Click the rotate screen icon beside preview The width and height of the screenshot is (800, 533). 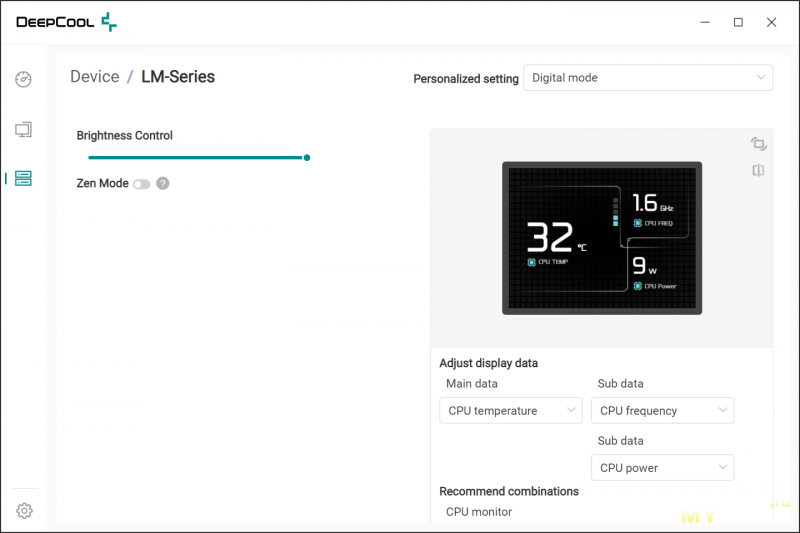tap(759, 144)
